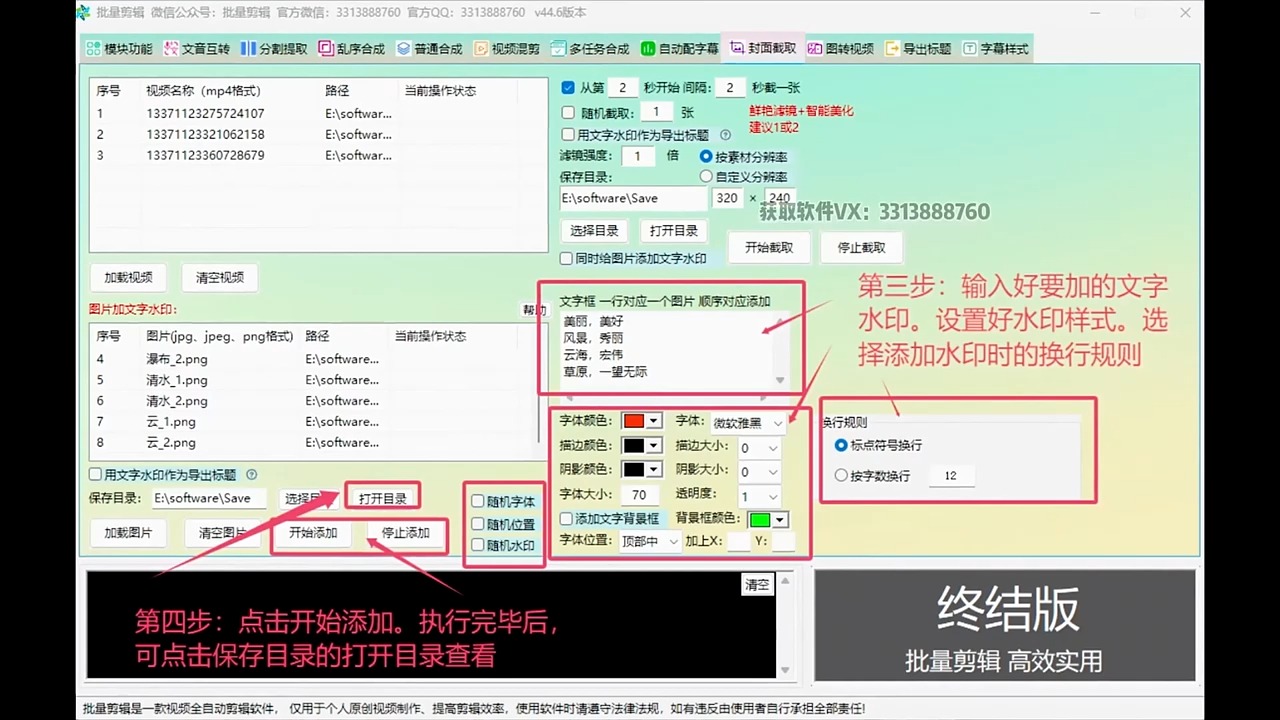Click 清空 button on log panel
Screen dimensions: 1280x720
[757, 584]
